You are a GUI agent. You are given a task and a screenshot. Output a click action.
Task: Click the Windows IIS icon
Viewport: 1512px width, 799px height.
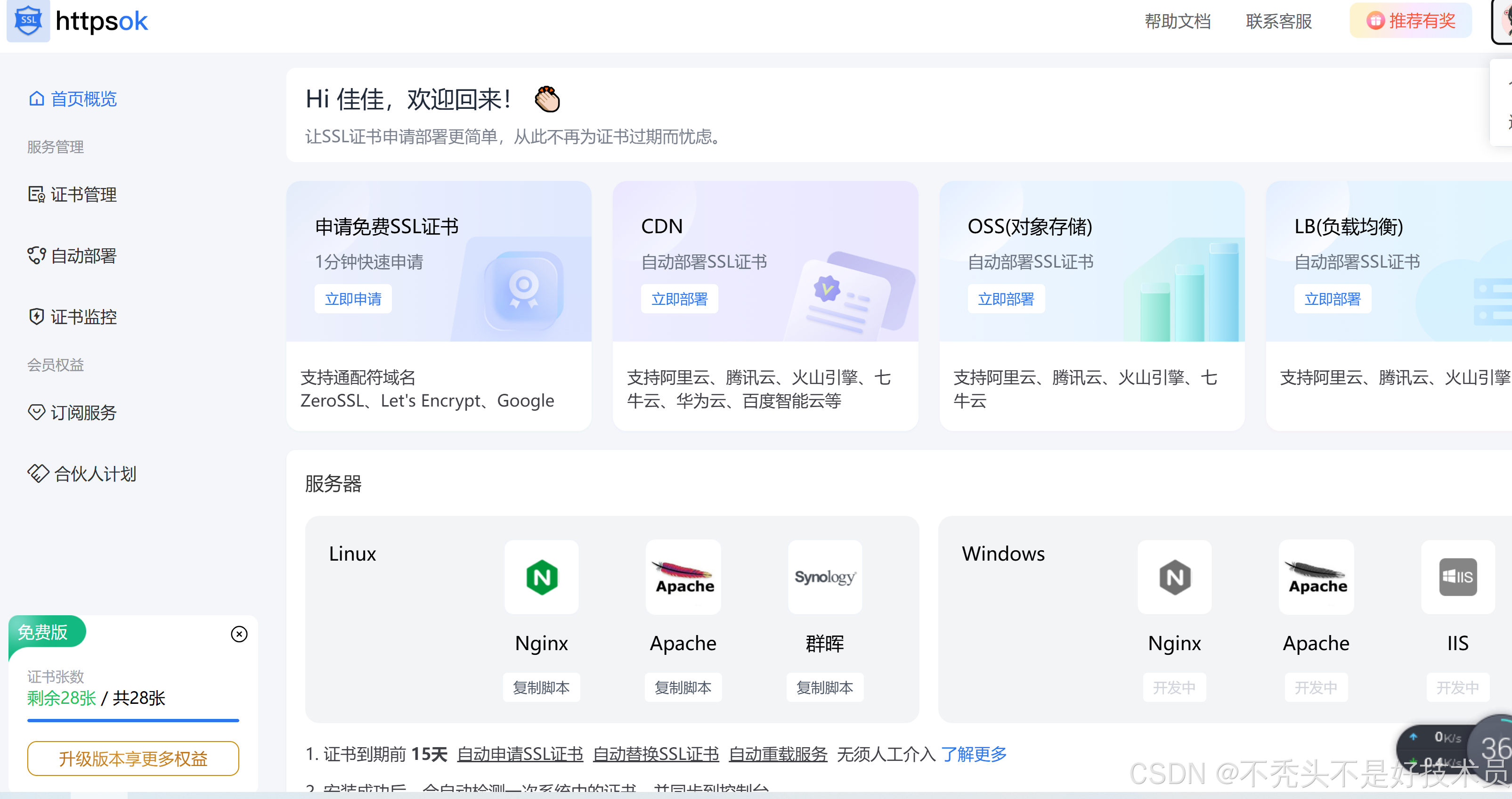(1457, 577)
